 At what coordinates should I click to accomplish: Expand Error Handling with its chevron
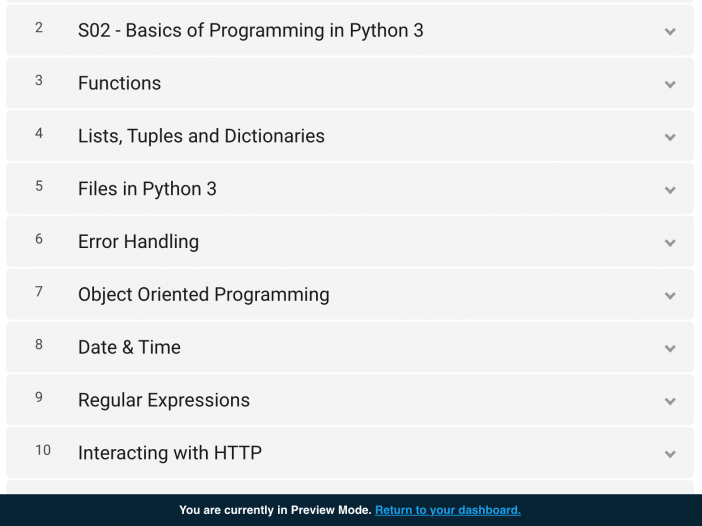pos(670,243)
